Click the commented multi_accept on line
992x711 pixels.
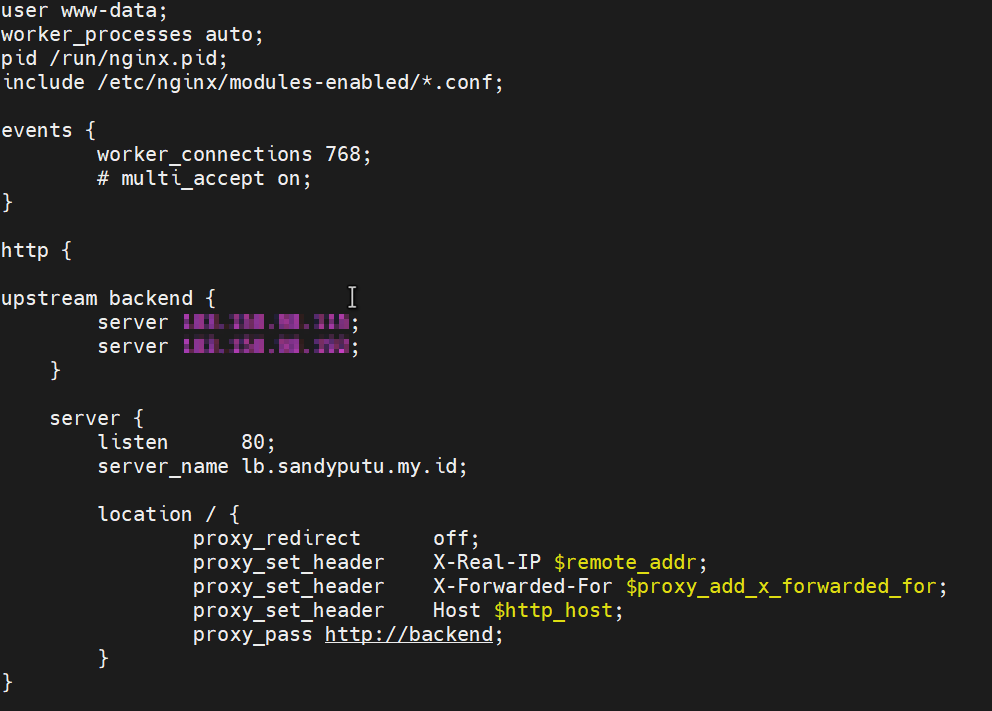click(204, 178)
